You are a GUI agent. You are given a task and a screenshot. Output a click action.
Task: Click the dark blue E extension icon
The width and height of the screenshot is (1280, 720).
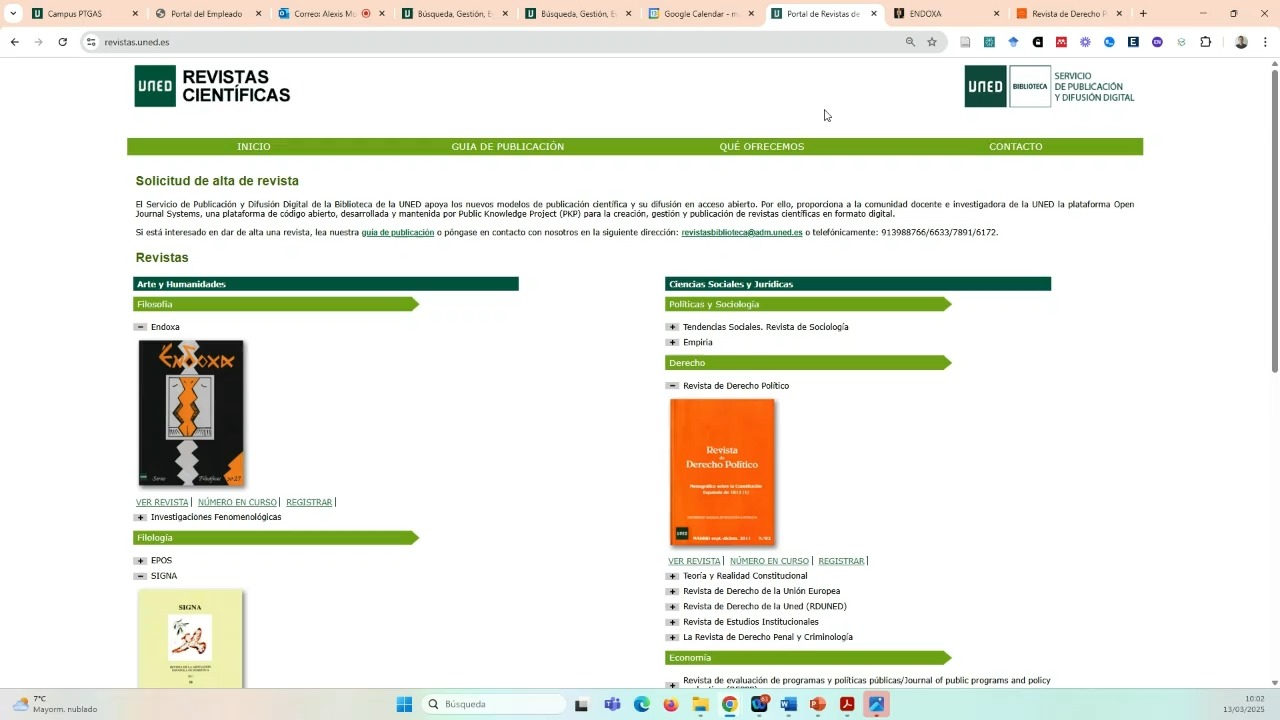(1133, 42)
